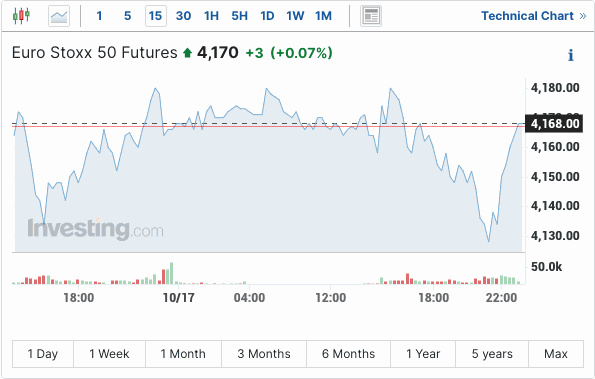Click the 10/17 date axis label

pyautogui.click(x=178, y=297)
